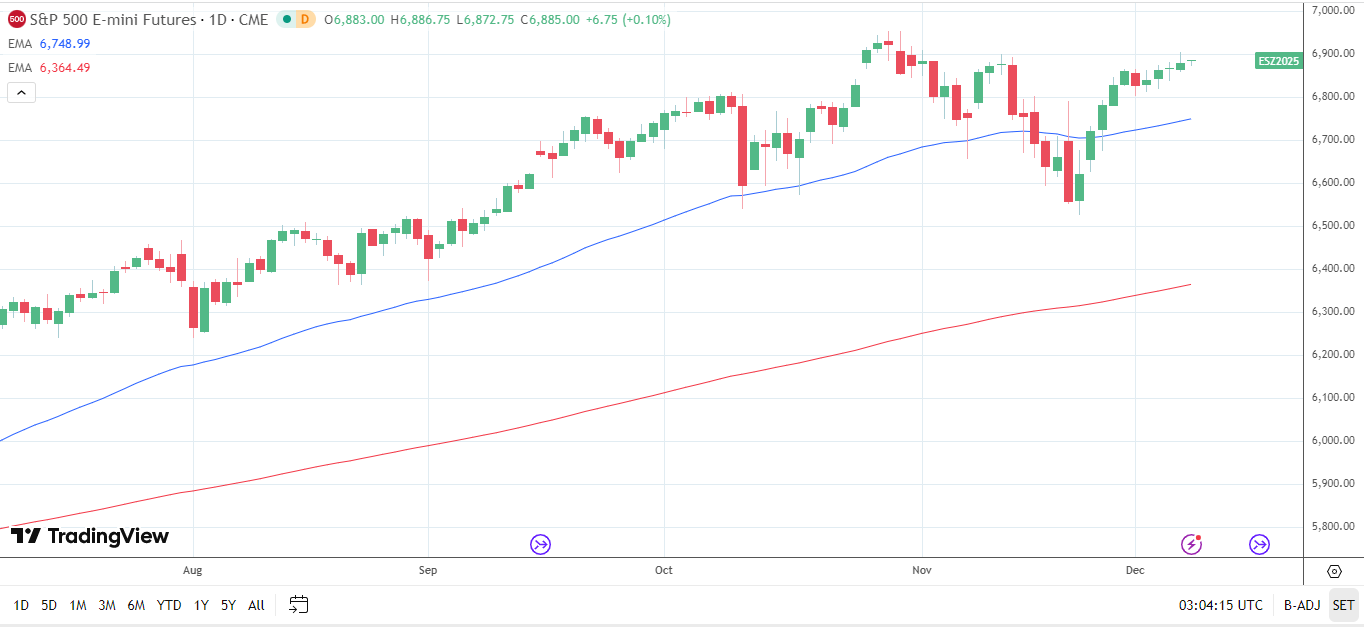This screenshot has height=627, width=1364.
Task: Collapse the indicator legend with the chevron
Action: 20,92
